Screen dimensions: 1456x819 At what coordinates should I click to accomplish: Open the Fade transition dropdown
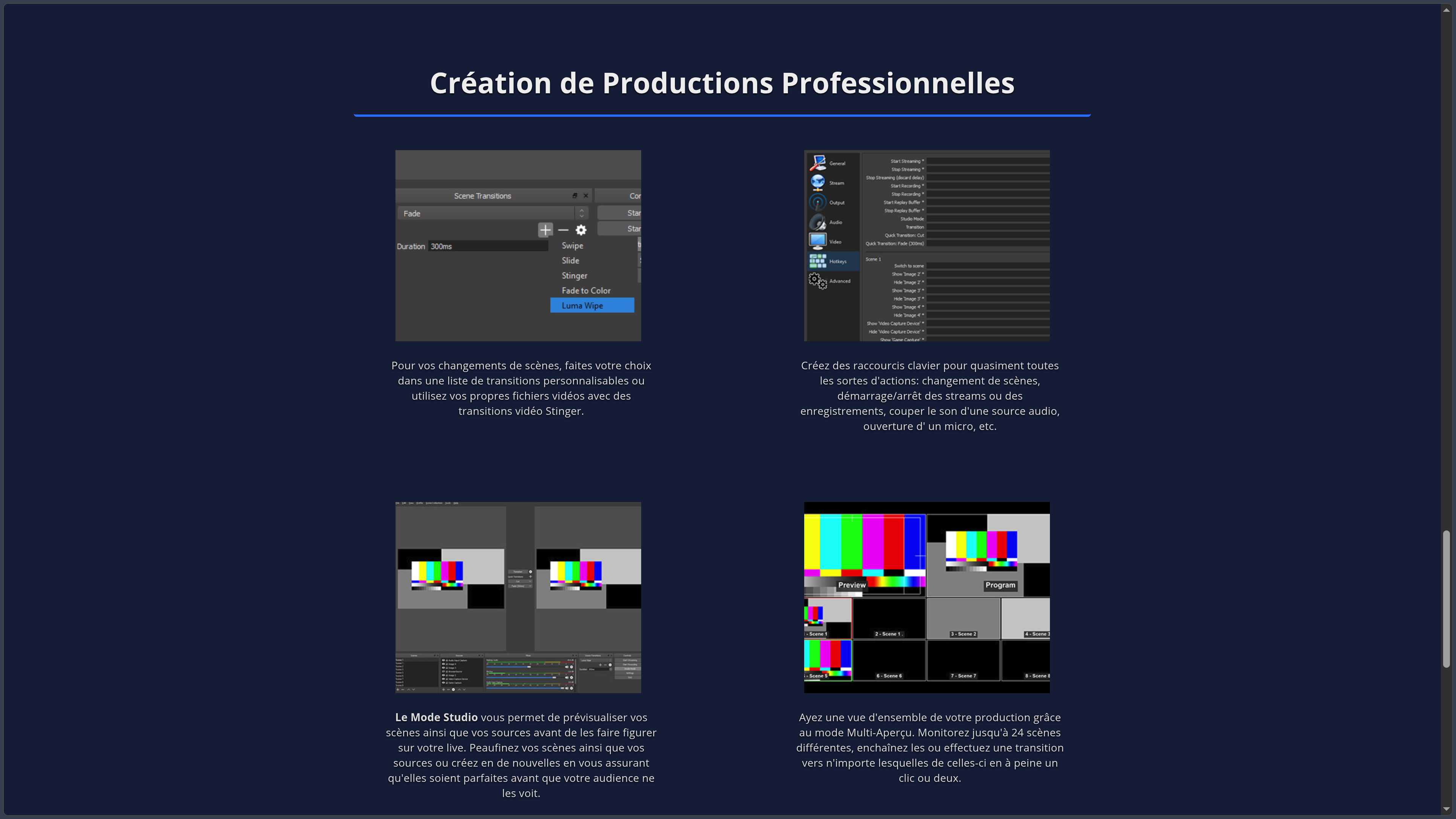coord(493,213)
